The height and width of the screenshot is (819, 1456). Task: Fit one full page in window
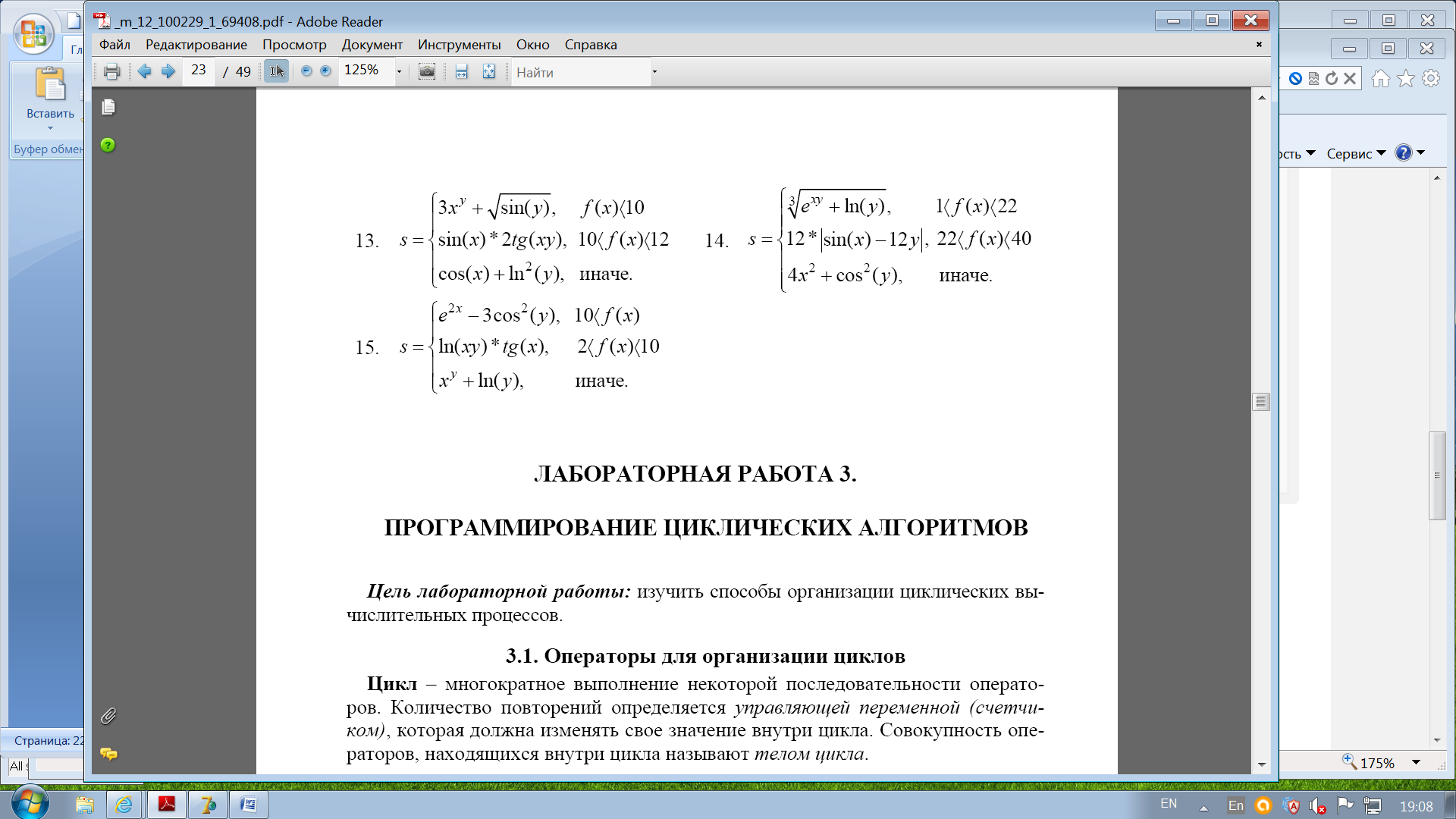click(489, 71)
